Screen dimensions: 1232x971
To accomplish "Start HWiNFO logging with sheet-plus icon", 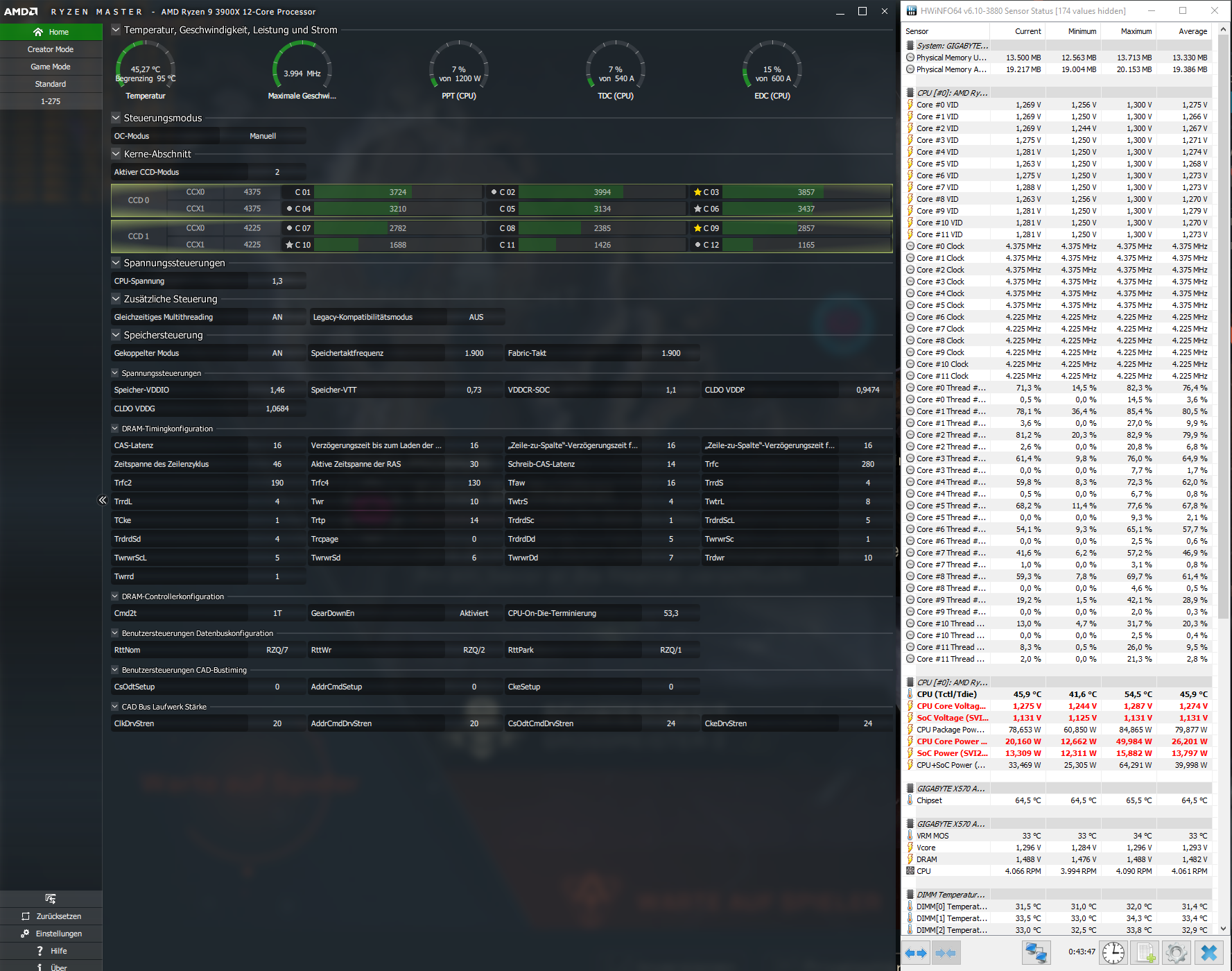I will pyautogui.click(x=1146, y=953).
